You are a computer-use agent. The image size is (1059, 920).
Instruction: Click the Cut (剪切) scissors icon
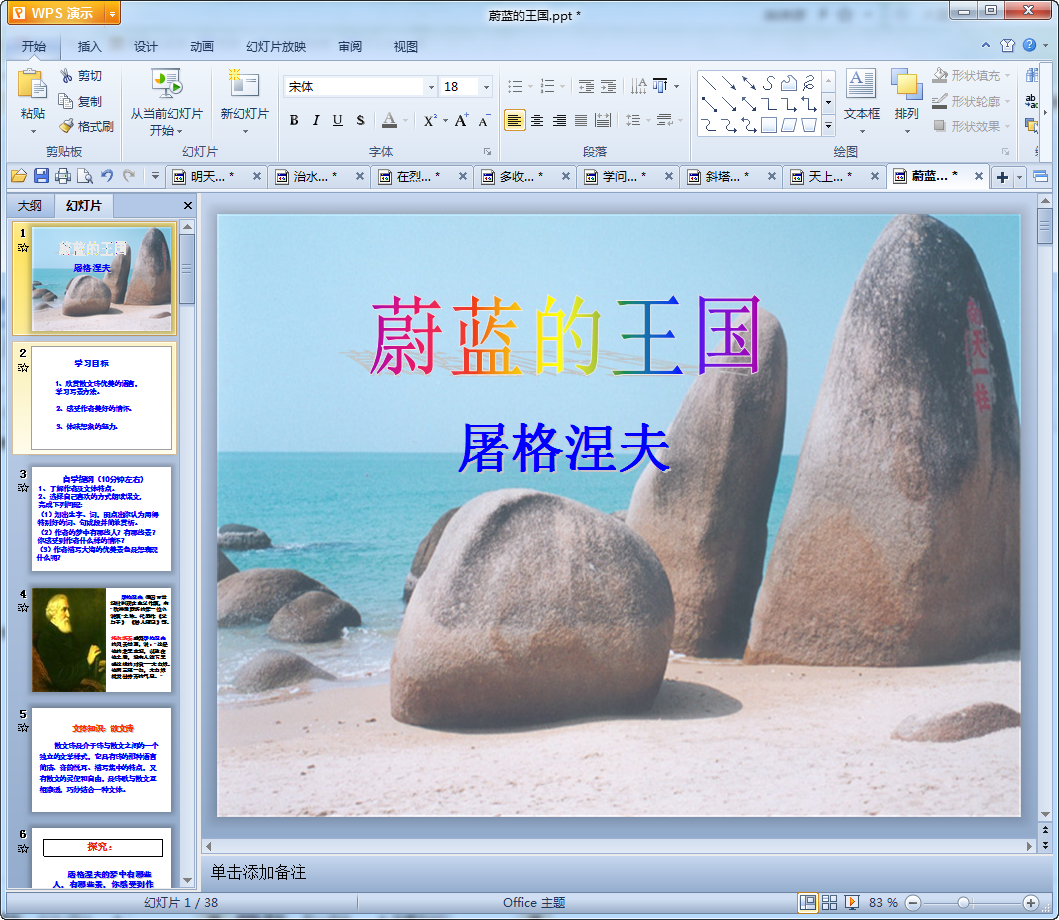tap(66, 75)
